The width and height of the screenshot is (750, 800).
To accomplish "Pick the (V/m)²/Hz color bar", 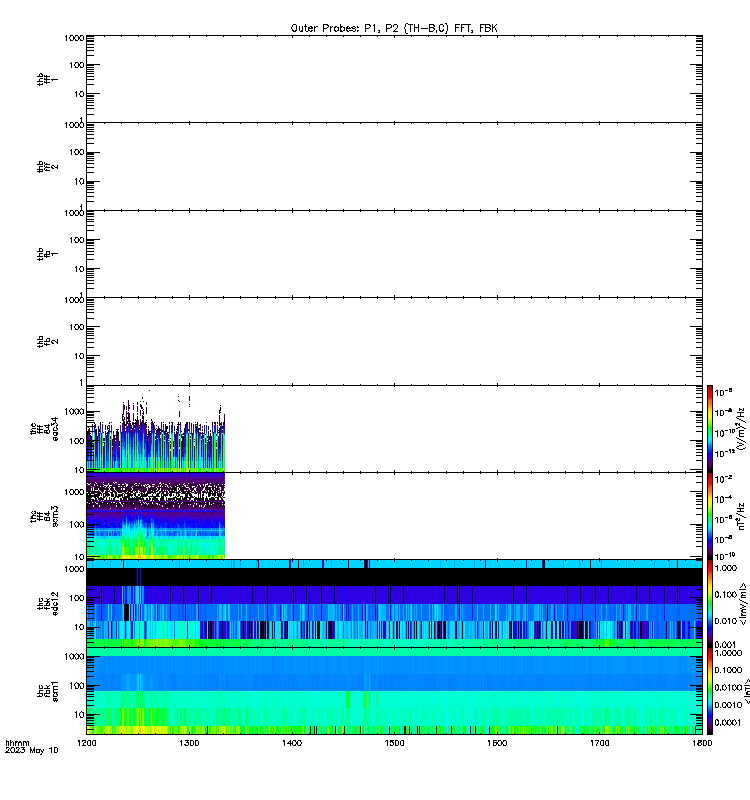I will tap(710, 429).
